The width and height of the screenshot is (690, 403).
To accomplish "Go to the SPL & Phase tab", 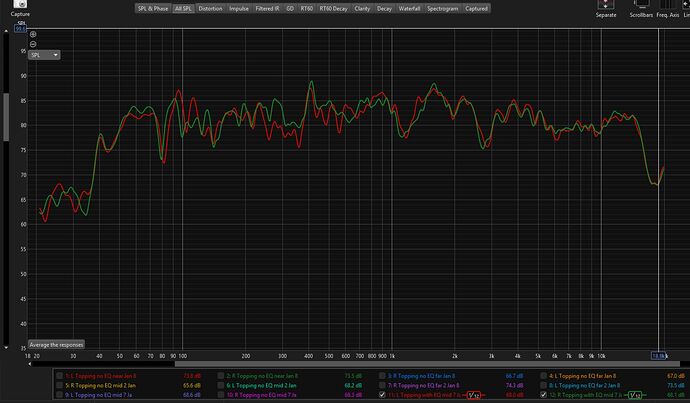I will click(153, 8).
